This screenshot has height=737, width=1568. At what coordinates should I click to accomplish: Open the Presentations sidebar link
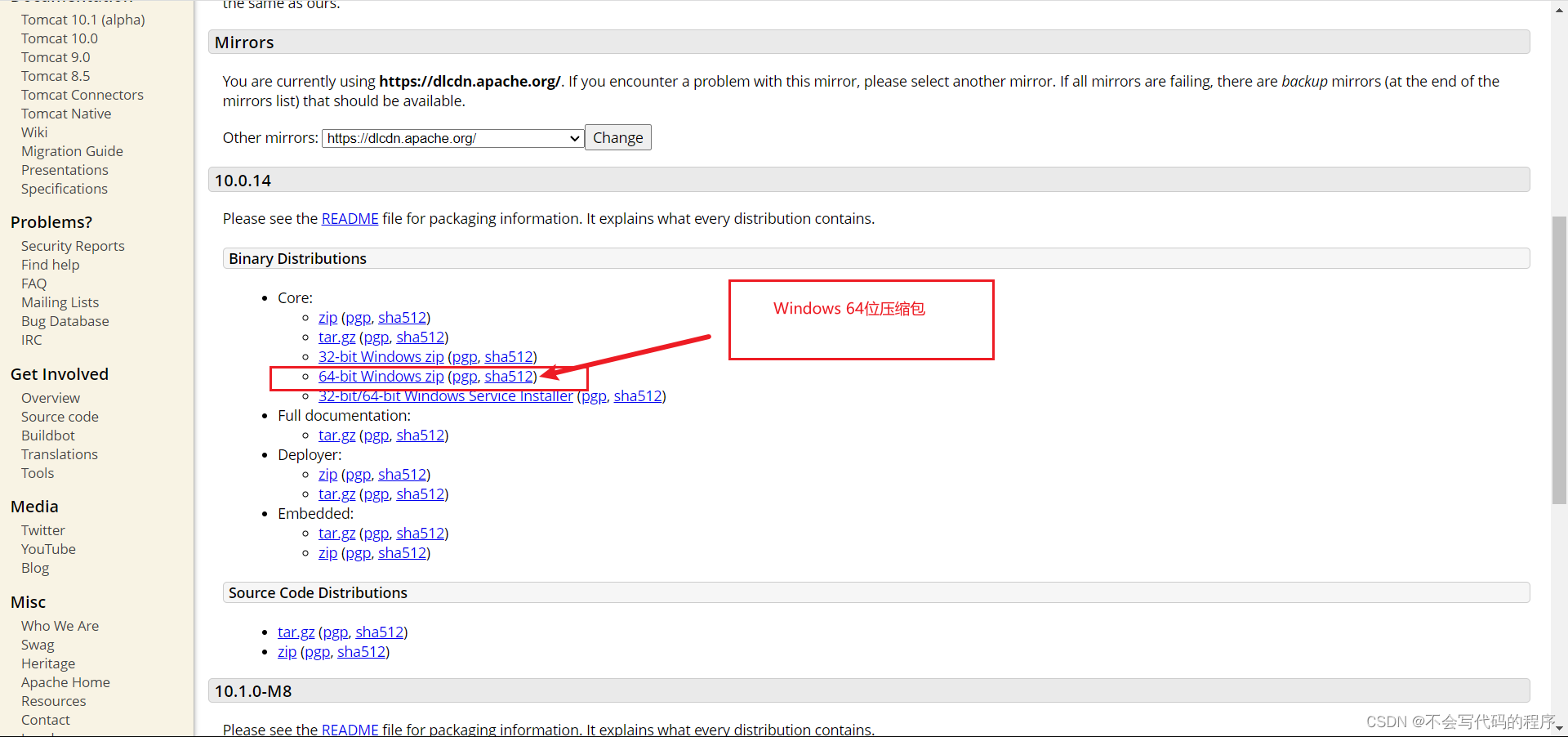pyautogui.click(x=65, y=170)
